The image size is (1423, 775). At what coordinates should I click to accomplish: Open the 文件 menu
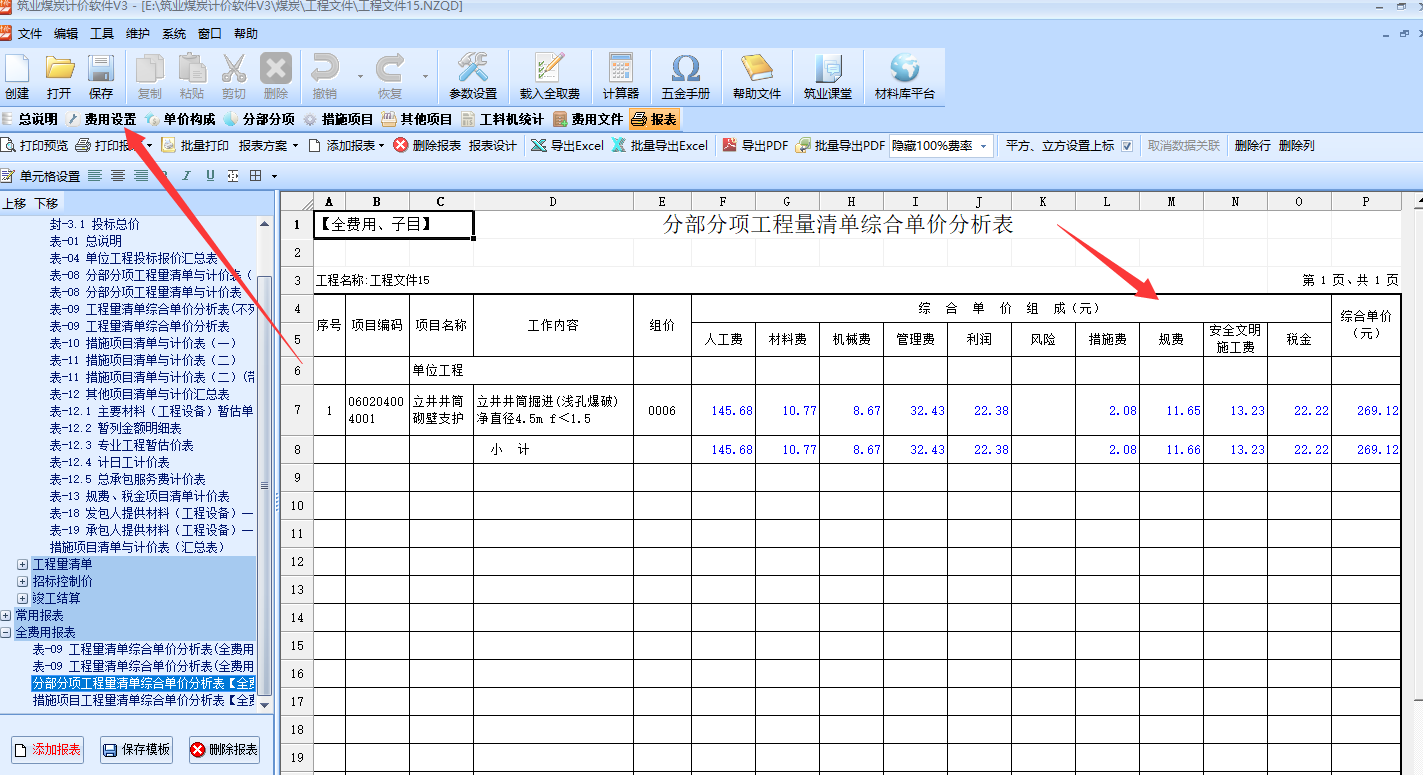(30, 34)
